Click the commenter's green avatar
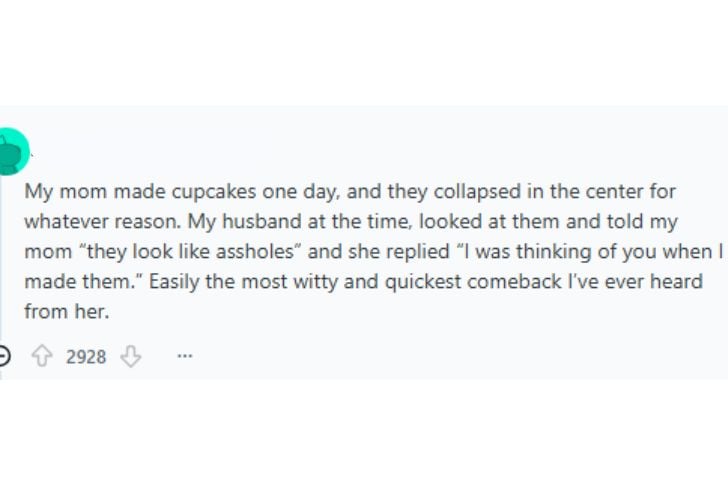728x485 pixels. point(12,152)
